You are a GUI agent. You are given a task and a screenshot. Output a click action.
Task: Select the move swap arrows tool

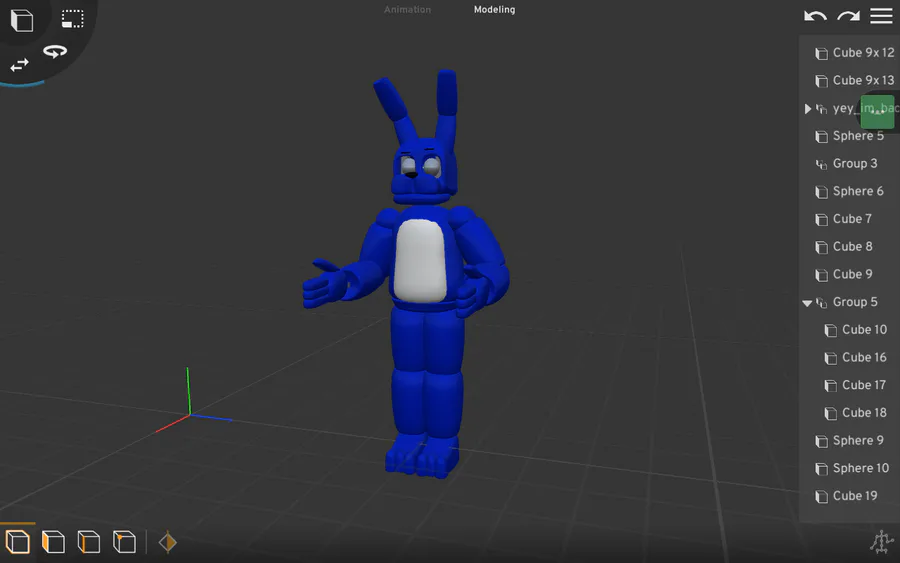tap(20, 65)
